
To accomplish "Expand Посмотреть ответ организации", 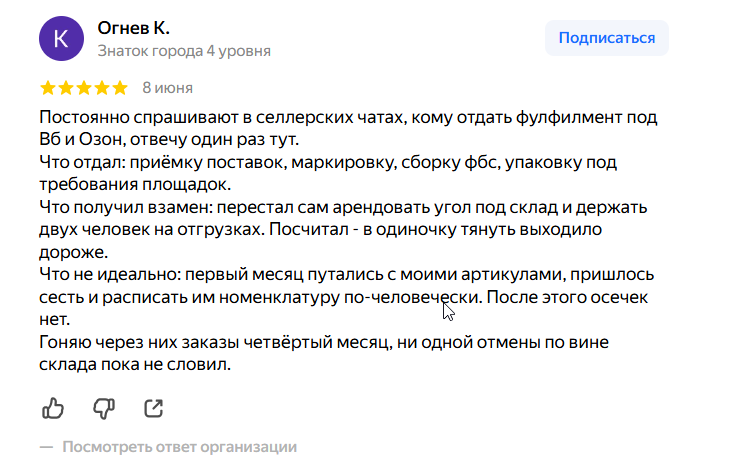I will tap(179, 447).
